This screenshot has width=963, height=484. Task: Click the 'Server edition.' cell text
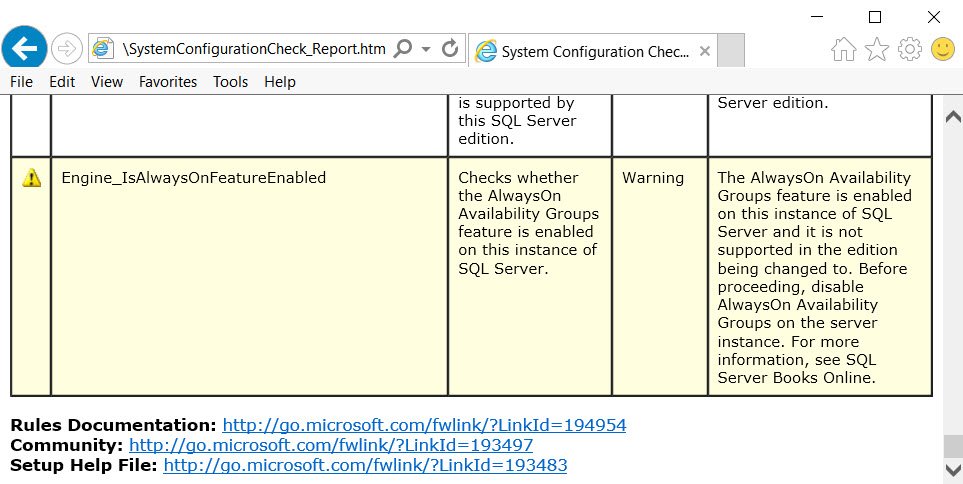pyautogui.click(x=773, y=103)
